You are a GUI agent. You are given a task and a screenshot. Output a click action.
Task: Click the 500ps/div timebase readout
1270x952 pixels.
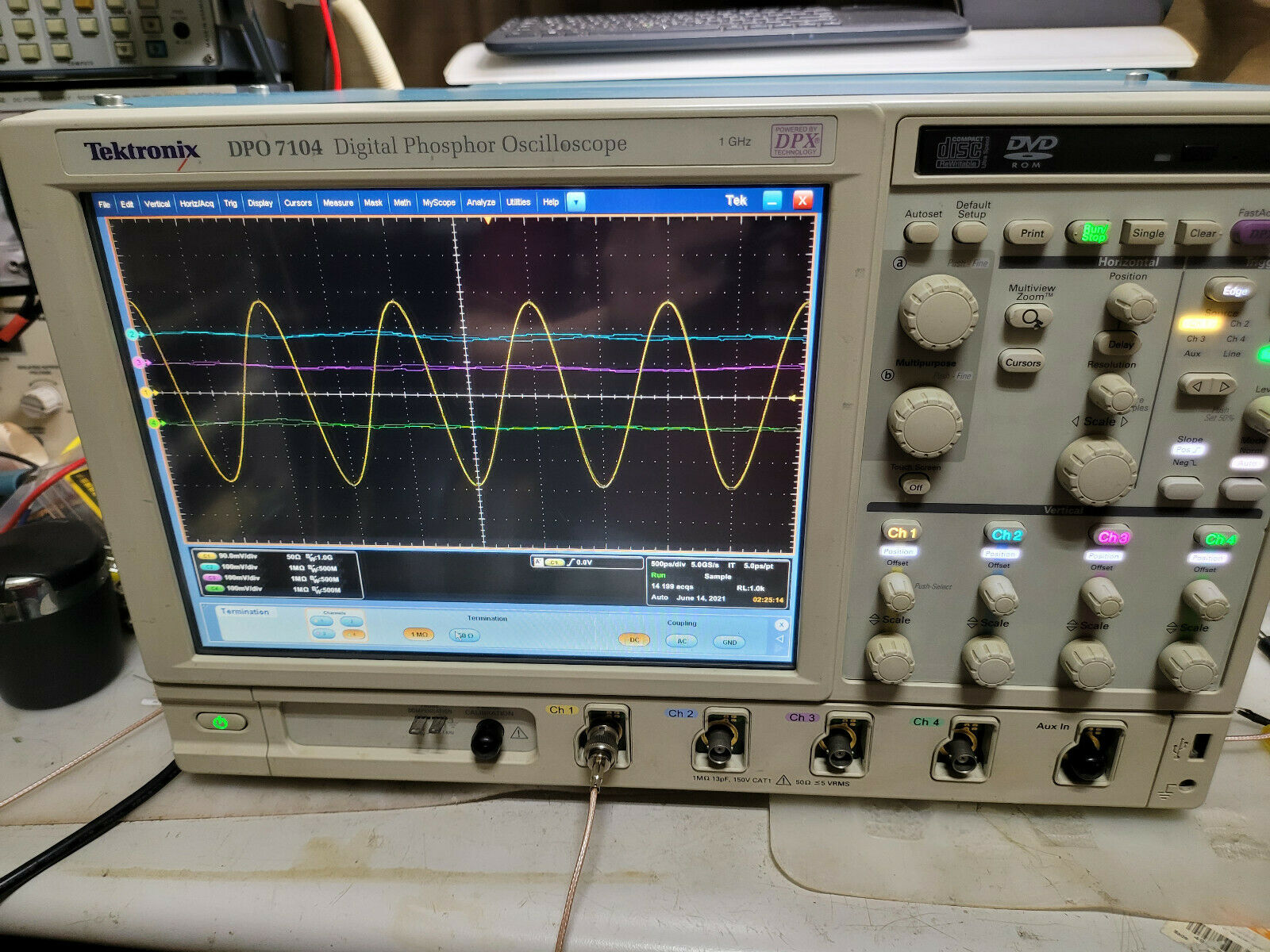668,565
